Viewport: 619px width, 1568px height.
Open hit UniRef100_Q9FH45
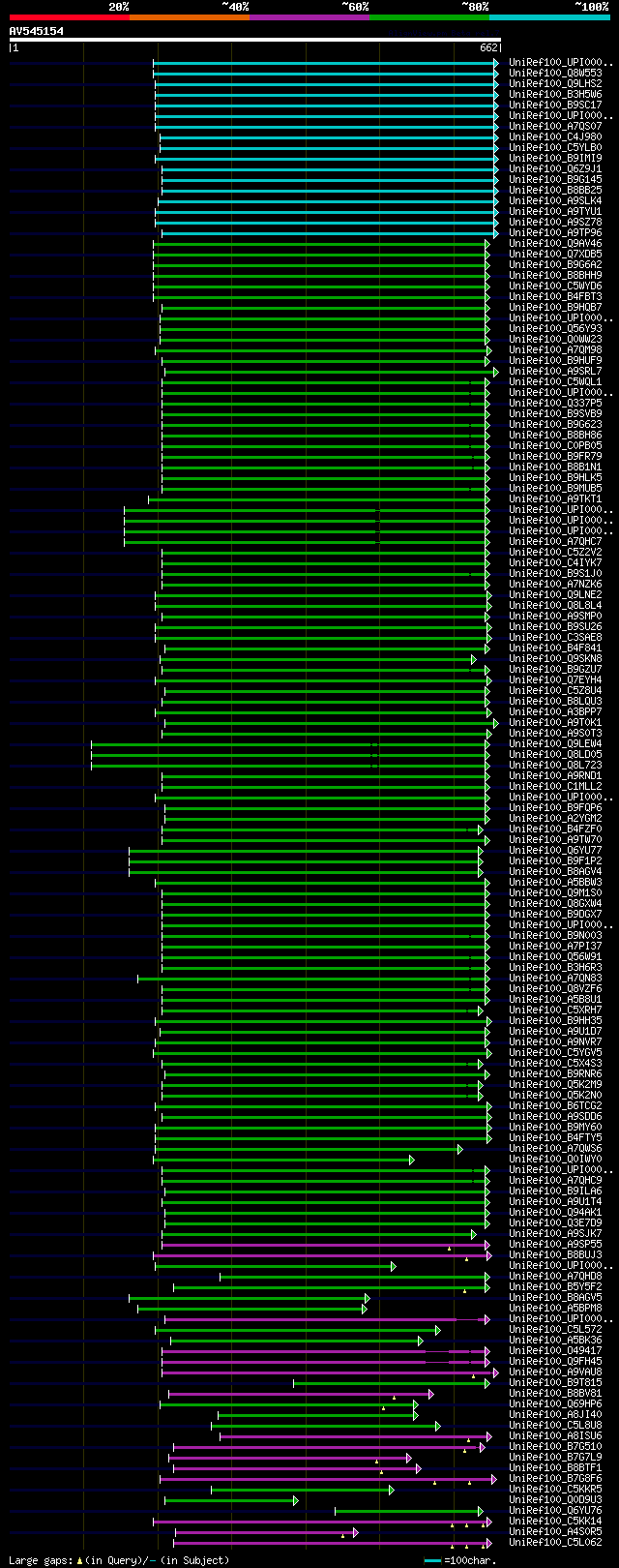(555, 1361)
